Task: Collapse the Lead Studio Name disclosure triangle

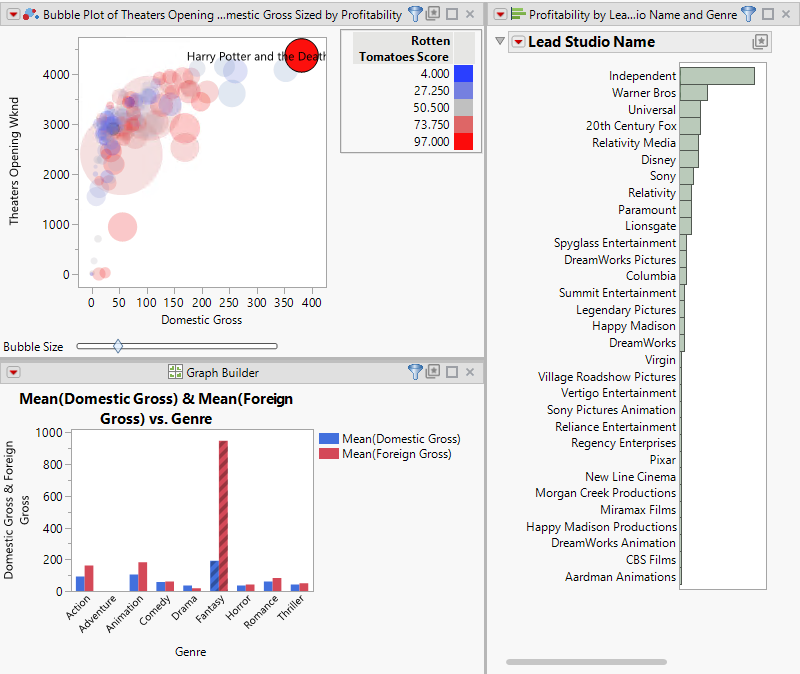Action: tap(499, 42)
